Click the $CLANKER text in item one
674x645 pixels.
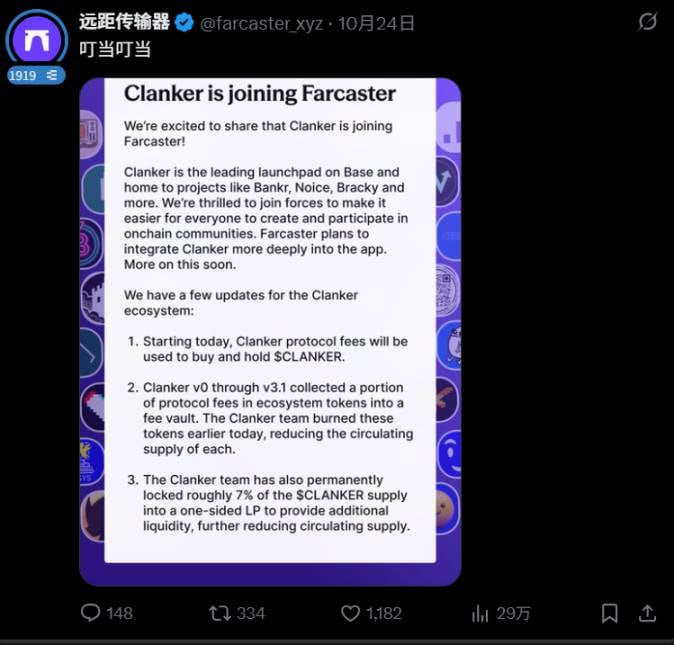point(310,356)
